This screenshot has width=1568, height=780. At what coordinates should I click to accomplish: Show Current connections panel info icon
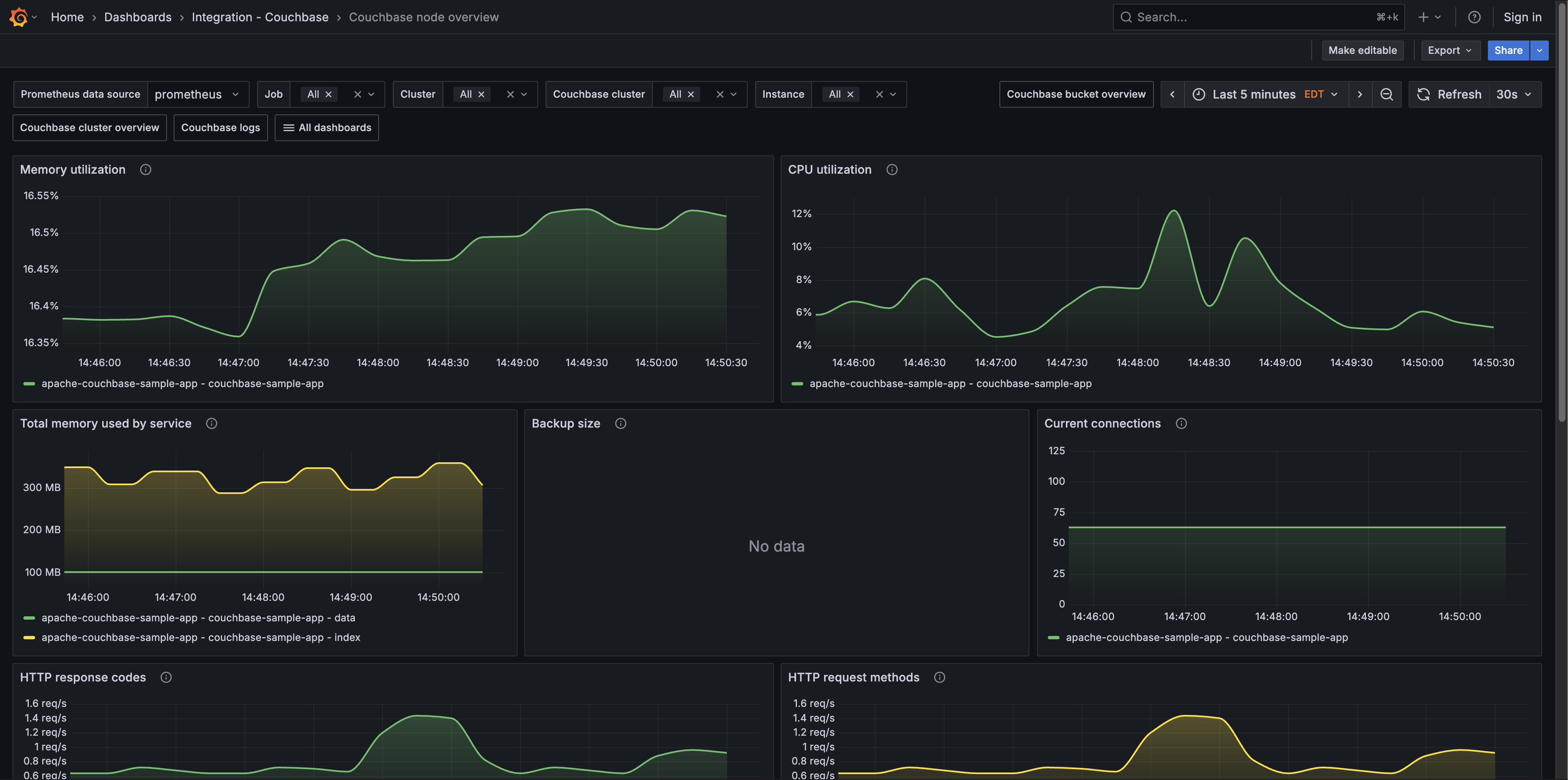coord(1181,424)
